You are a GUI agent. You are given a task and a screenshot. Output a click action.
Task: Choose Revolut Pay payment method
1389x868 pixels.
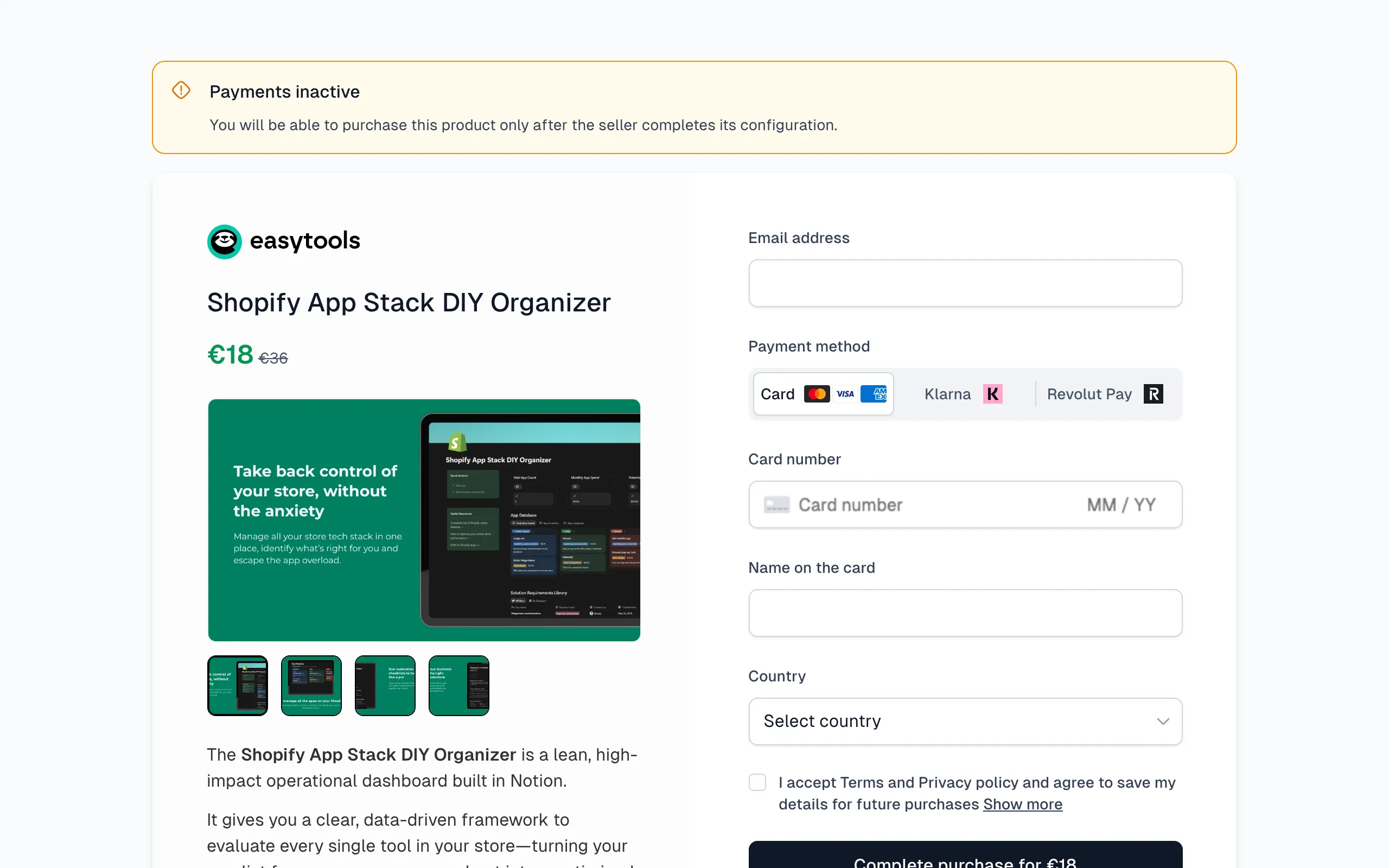pyautogui.click(x=1105, y=394)
